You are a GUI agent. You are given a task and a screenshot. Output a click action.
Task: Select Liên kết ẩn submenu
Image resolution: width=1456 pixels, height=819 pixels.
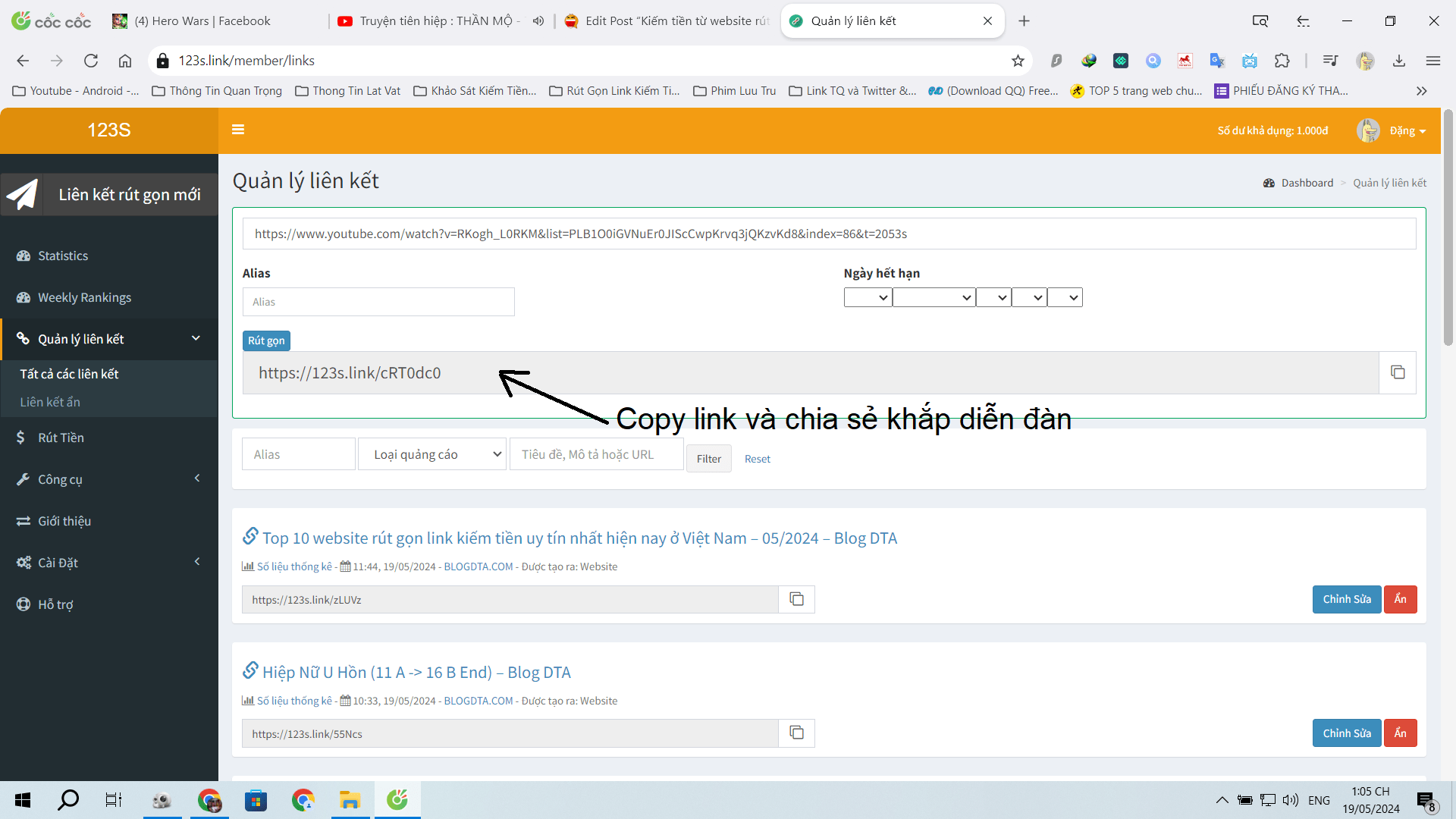point(50,402)
